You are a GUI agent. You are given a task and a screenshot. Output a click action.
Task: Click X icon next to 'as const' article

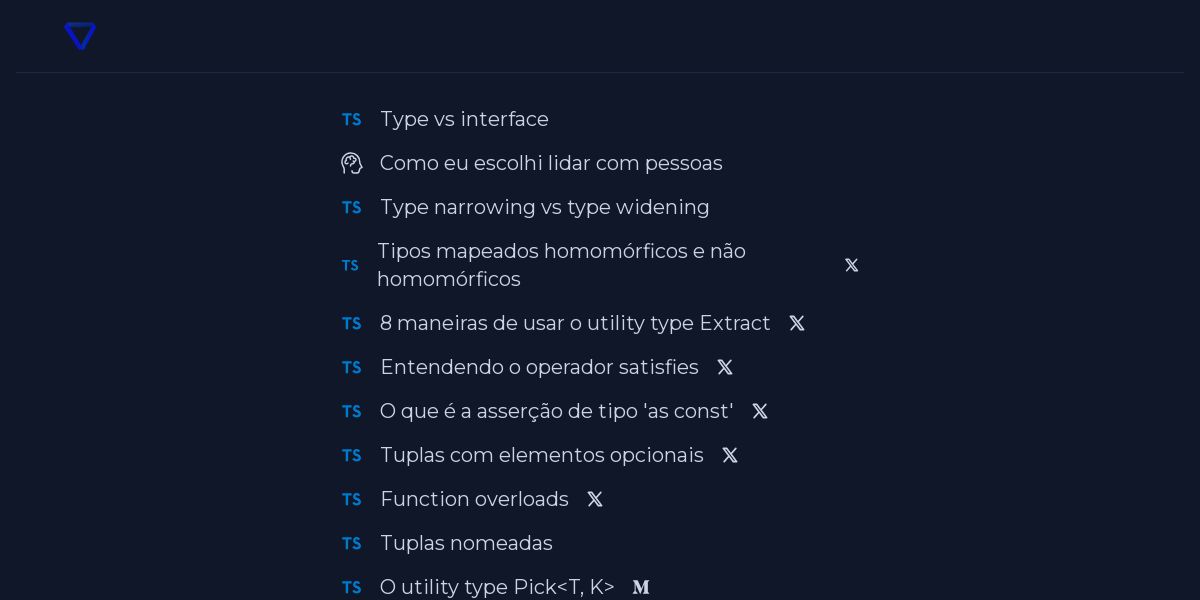(x=760, y=411)
